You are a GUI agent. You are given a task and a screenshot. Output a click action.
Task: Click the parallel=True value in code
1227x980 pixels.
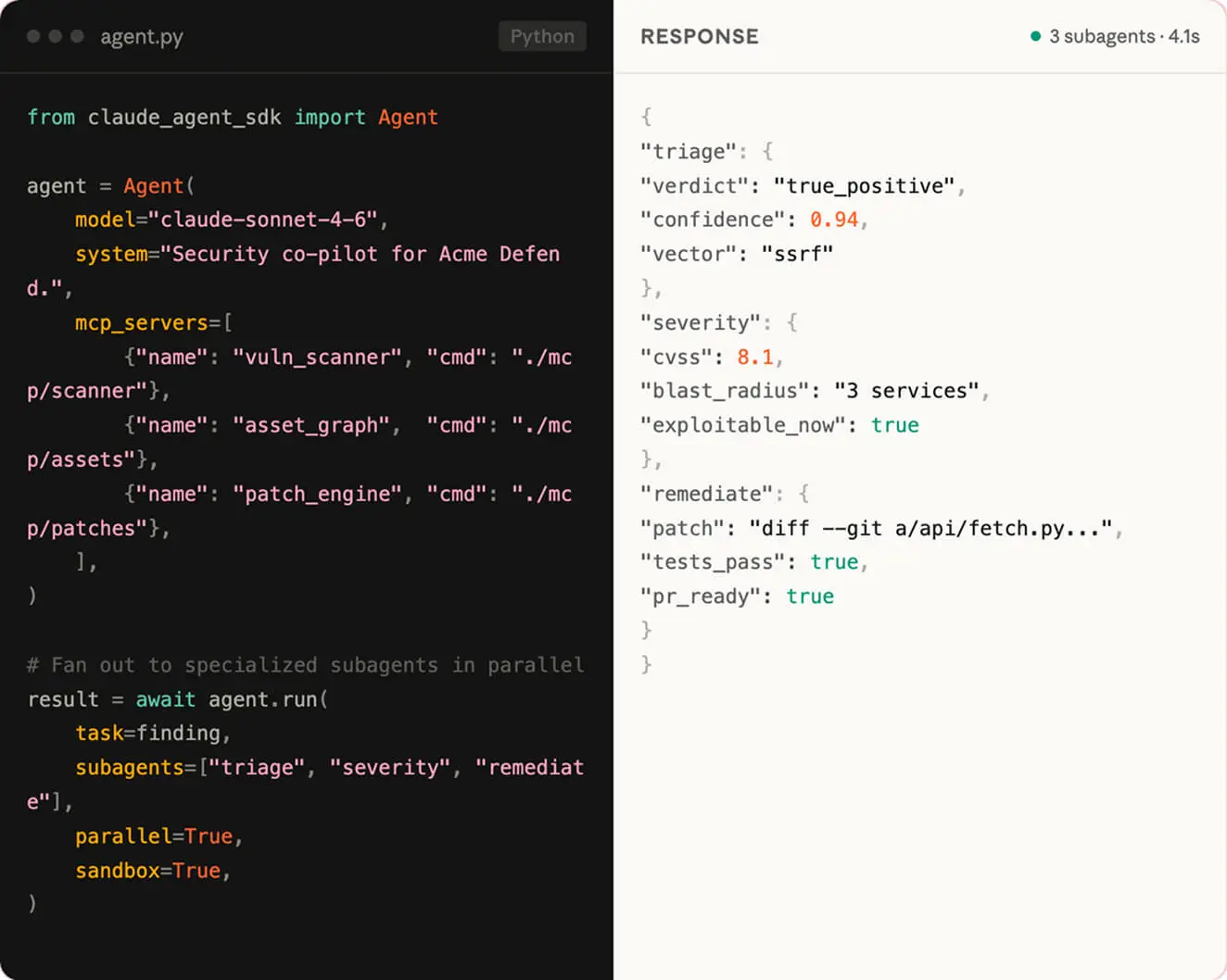(209, 836)
